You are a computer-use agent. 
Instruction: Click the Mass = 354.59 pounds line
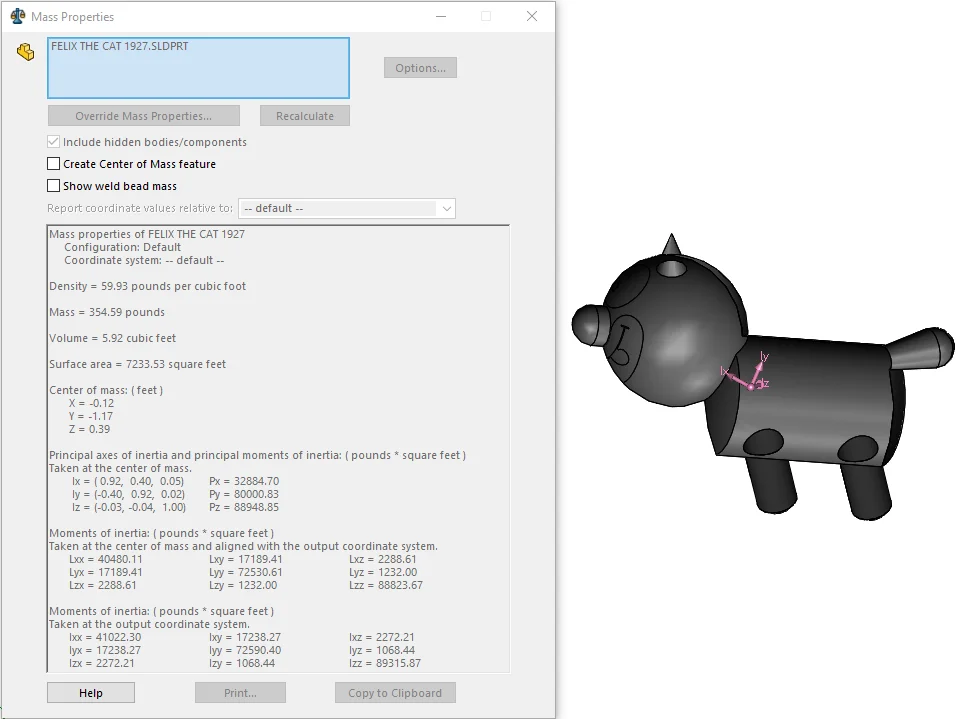[x=107, y=312]
